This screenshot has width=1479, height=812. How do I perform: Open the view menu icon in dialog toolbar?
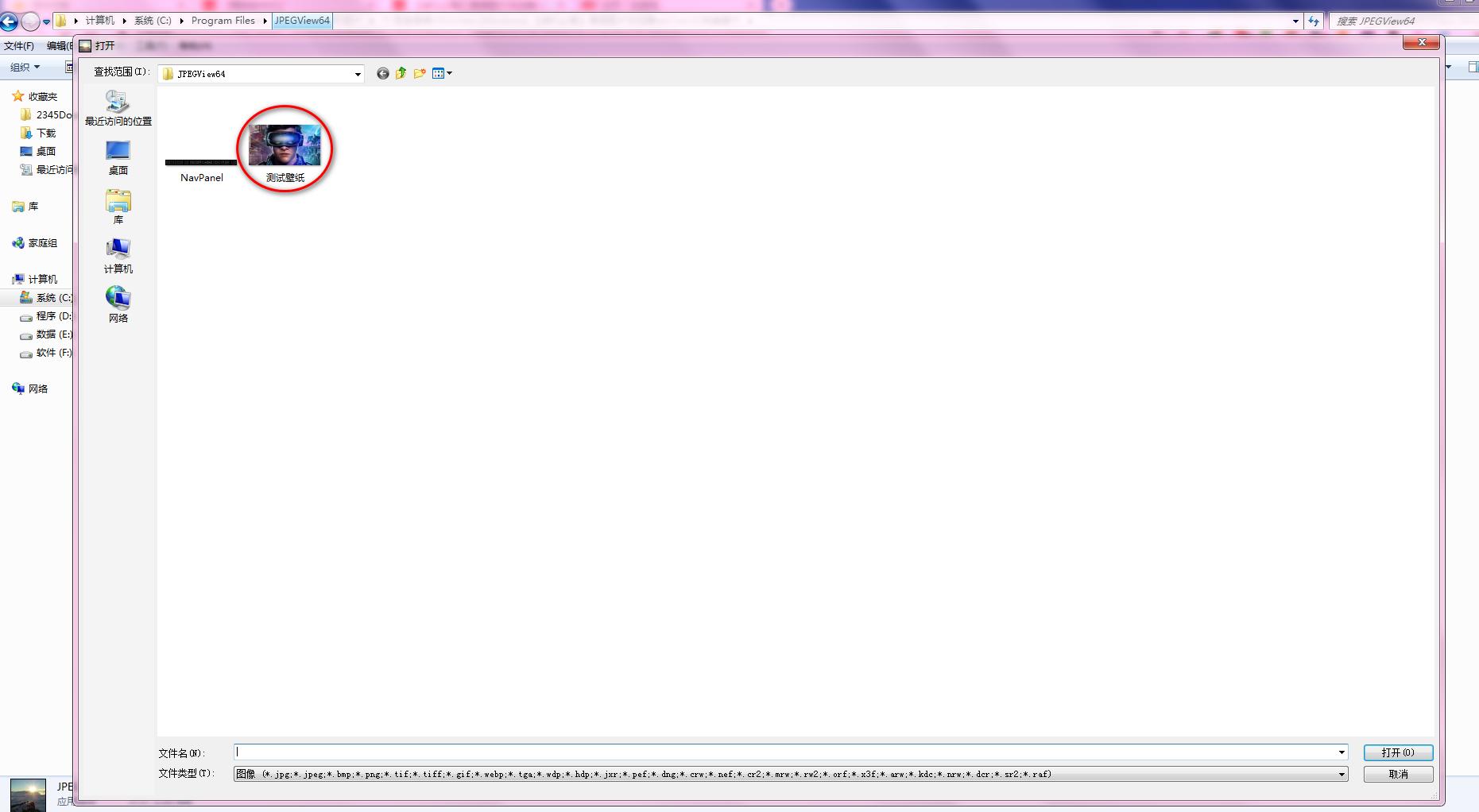tap(442, 73)
